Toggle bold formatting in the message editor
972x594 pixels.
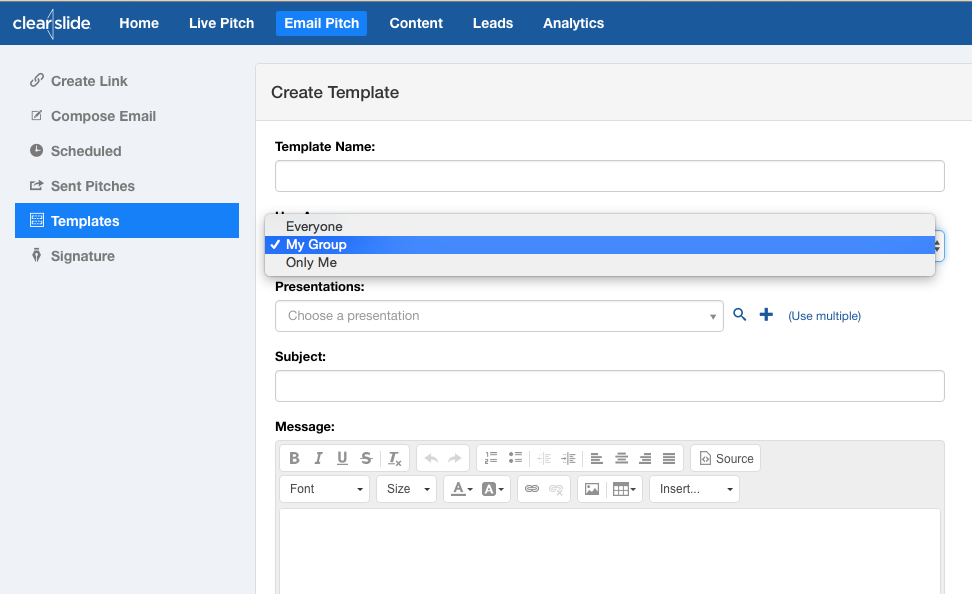(295, 458)
